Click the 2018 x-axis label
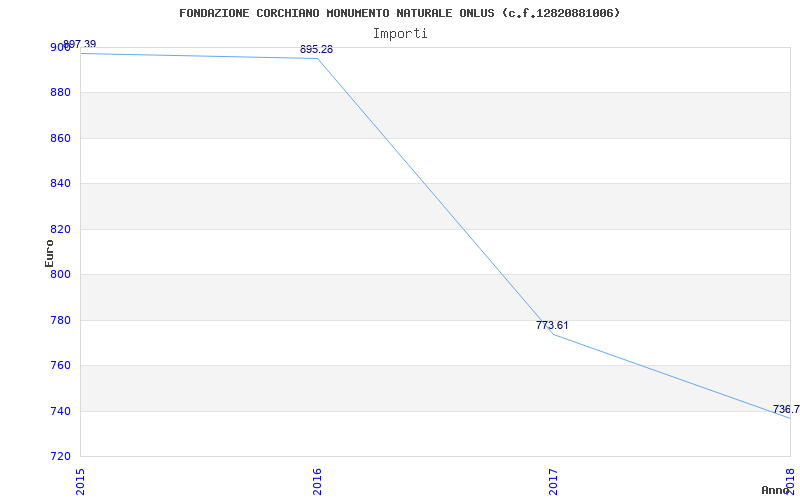 pos(790,482)
